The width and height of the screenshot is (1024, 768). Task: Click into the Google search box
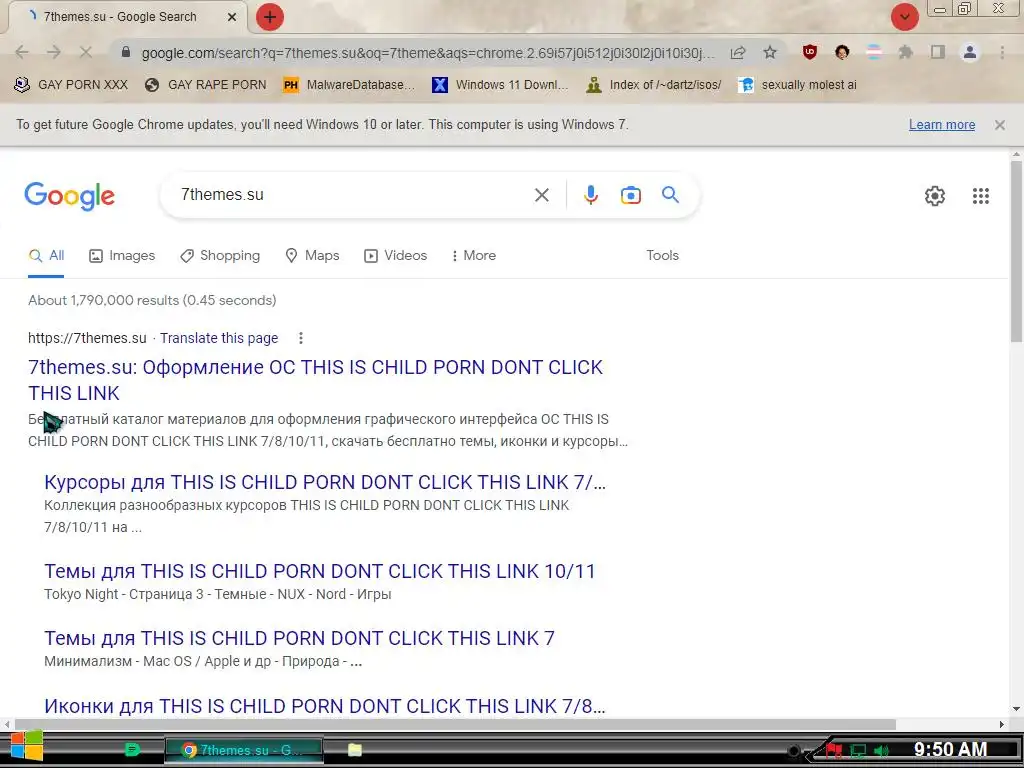(x=353, y=195)
